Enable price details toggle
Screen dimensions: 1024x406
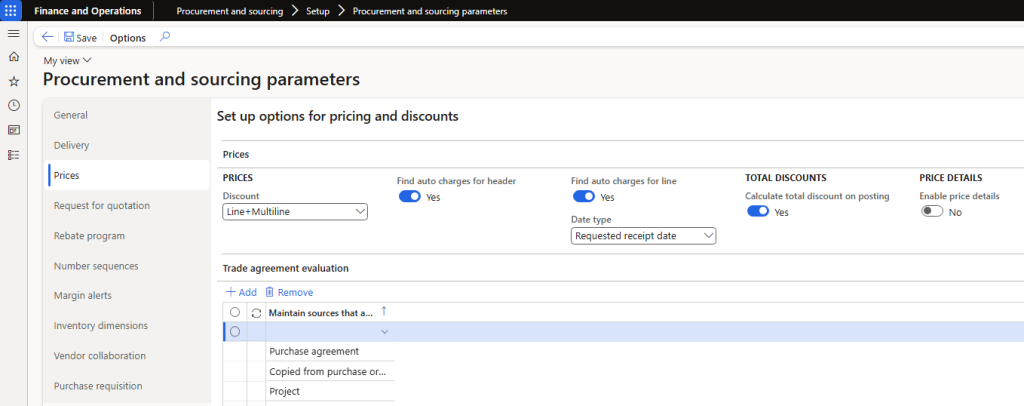(931, 212)
